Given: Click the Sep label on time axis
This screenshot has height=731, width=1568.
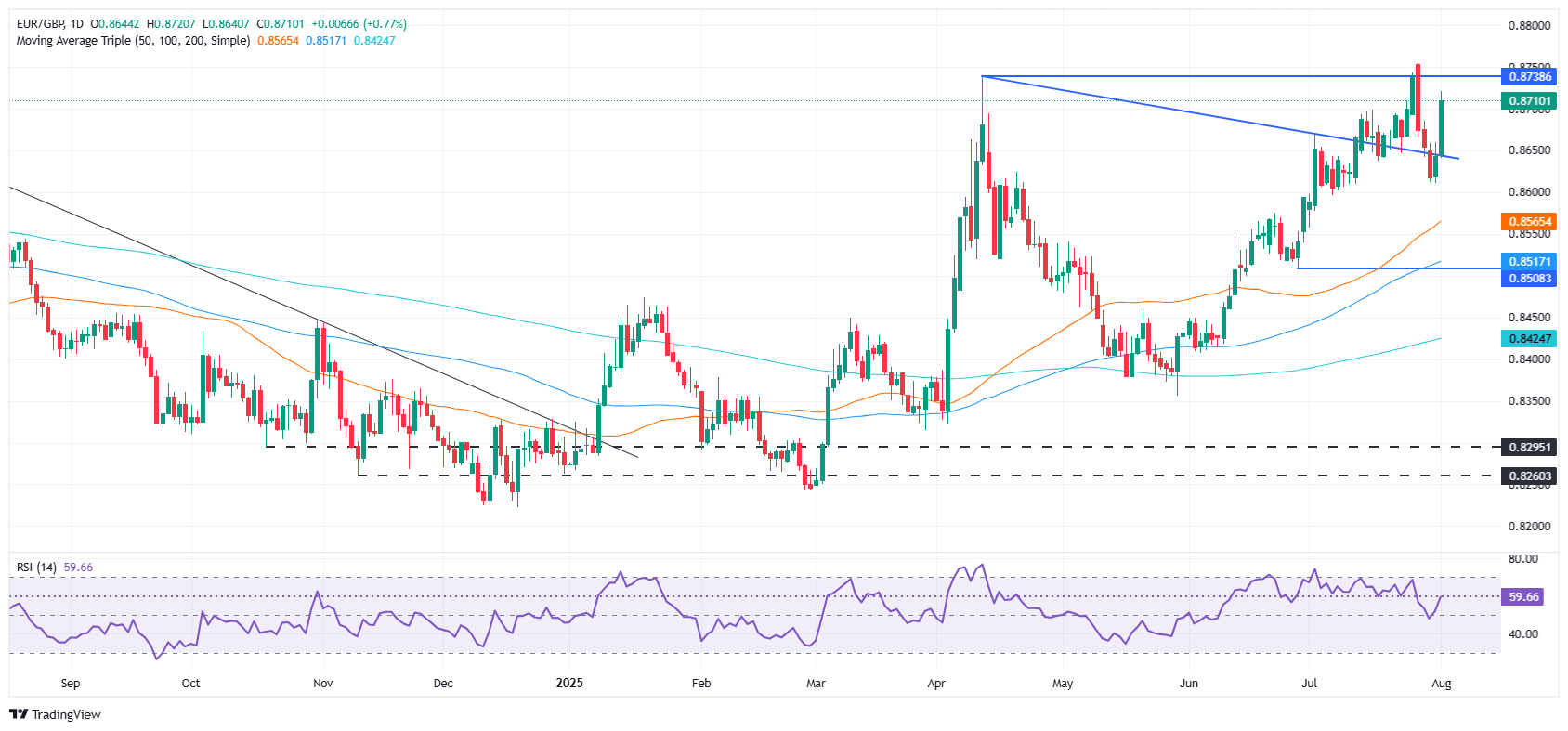Looking at the screenshot, I should 71,684.
